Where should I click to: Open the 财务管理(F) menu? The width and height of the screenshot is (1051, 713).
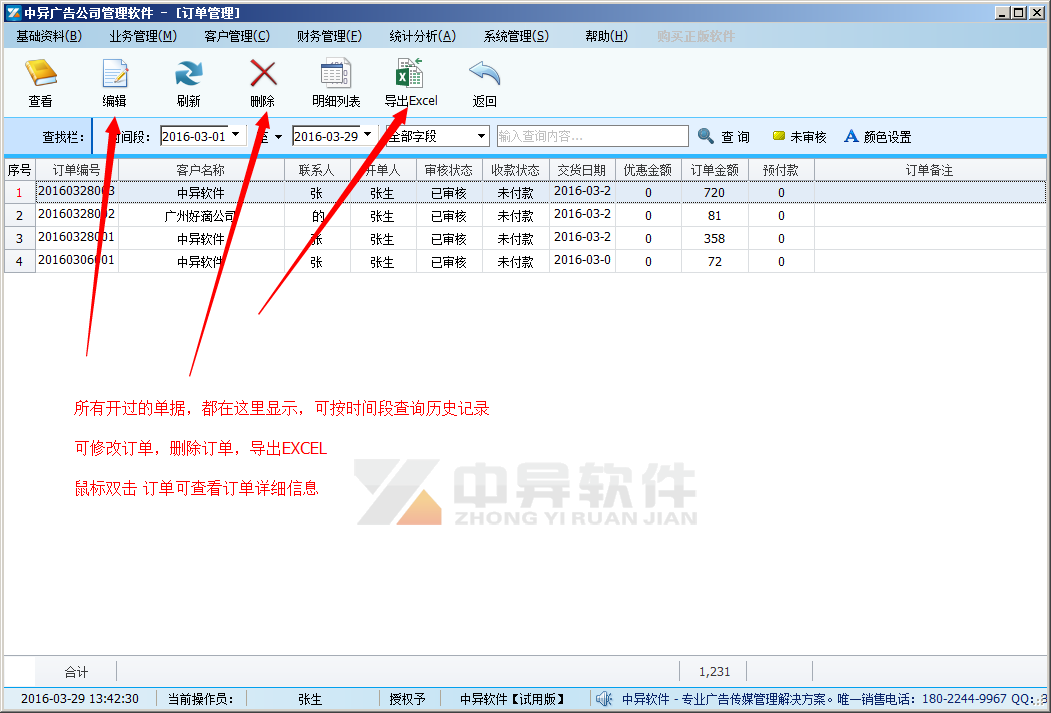329,36
